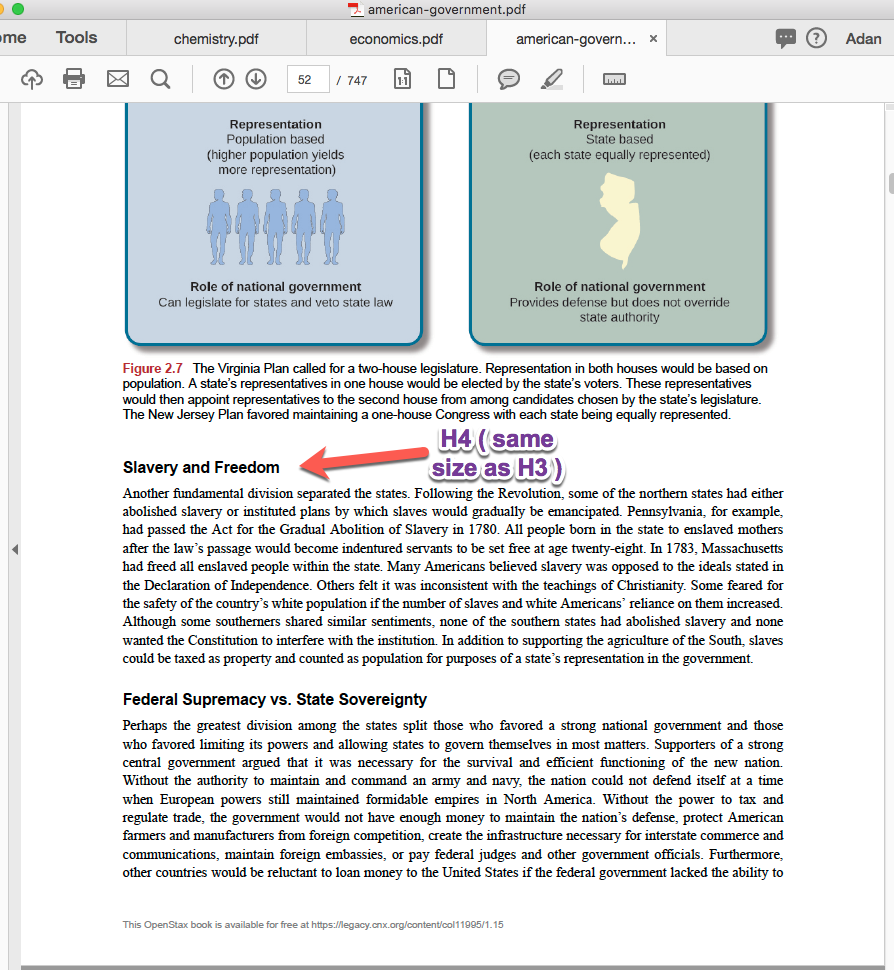This screenshot has height=970, width=894.
Task: Click the Adan account name
Action: 862,38
